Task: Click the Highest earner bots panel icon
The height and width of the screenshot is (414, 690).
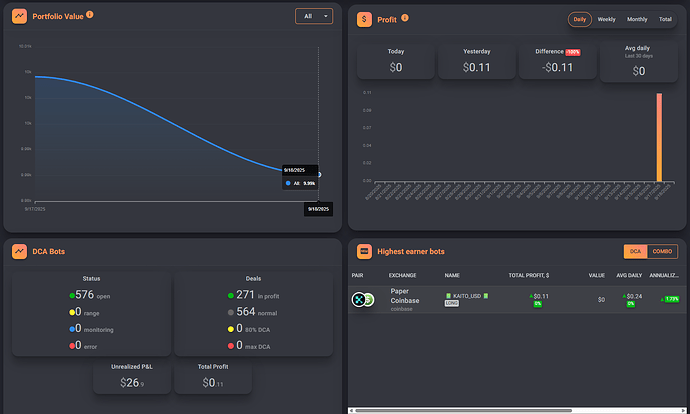Action: (364, 251)
